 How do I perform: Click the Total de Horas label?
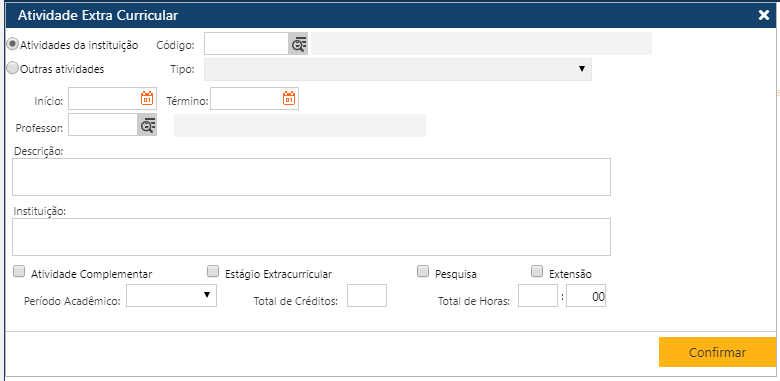click(474, 301)
